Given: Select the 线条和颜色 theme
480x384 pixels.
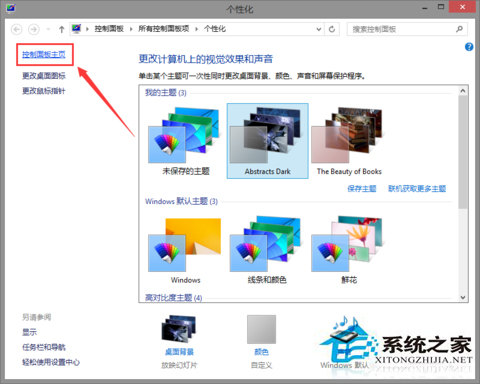Looking at the screenshot, I should coord(267,251).
